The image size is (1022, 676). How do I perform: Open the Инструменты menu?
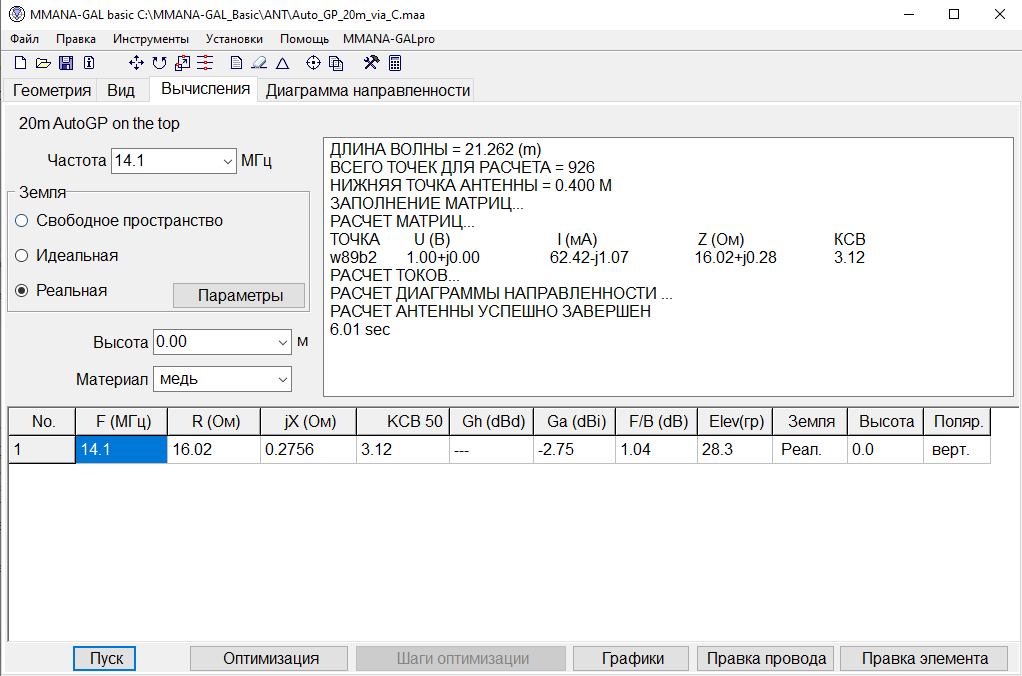pos(151,39)
